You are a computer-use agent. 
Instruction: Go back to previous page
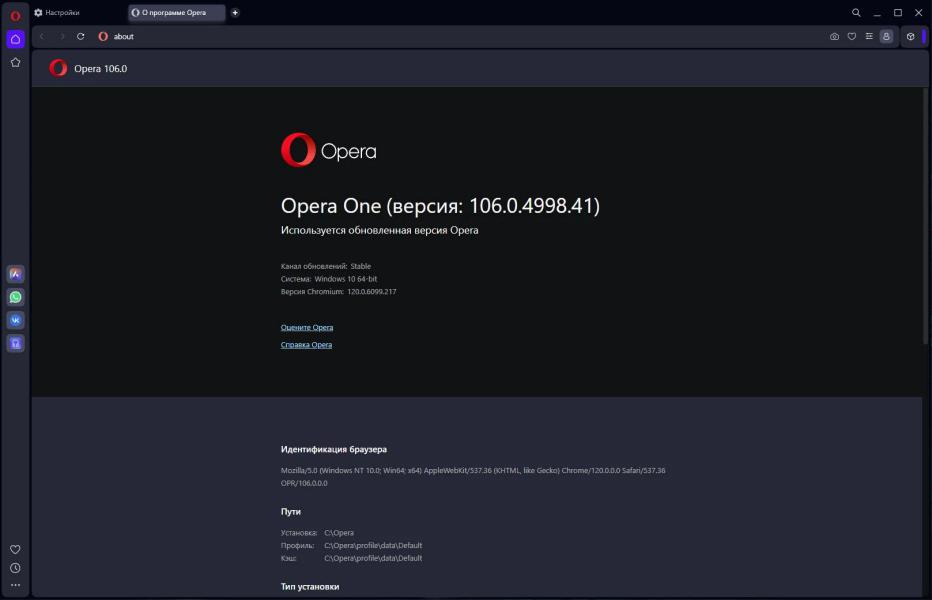42,36
